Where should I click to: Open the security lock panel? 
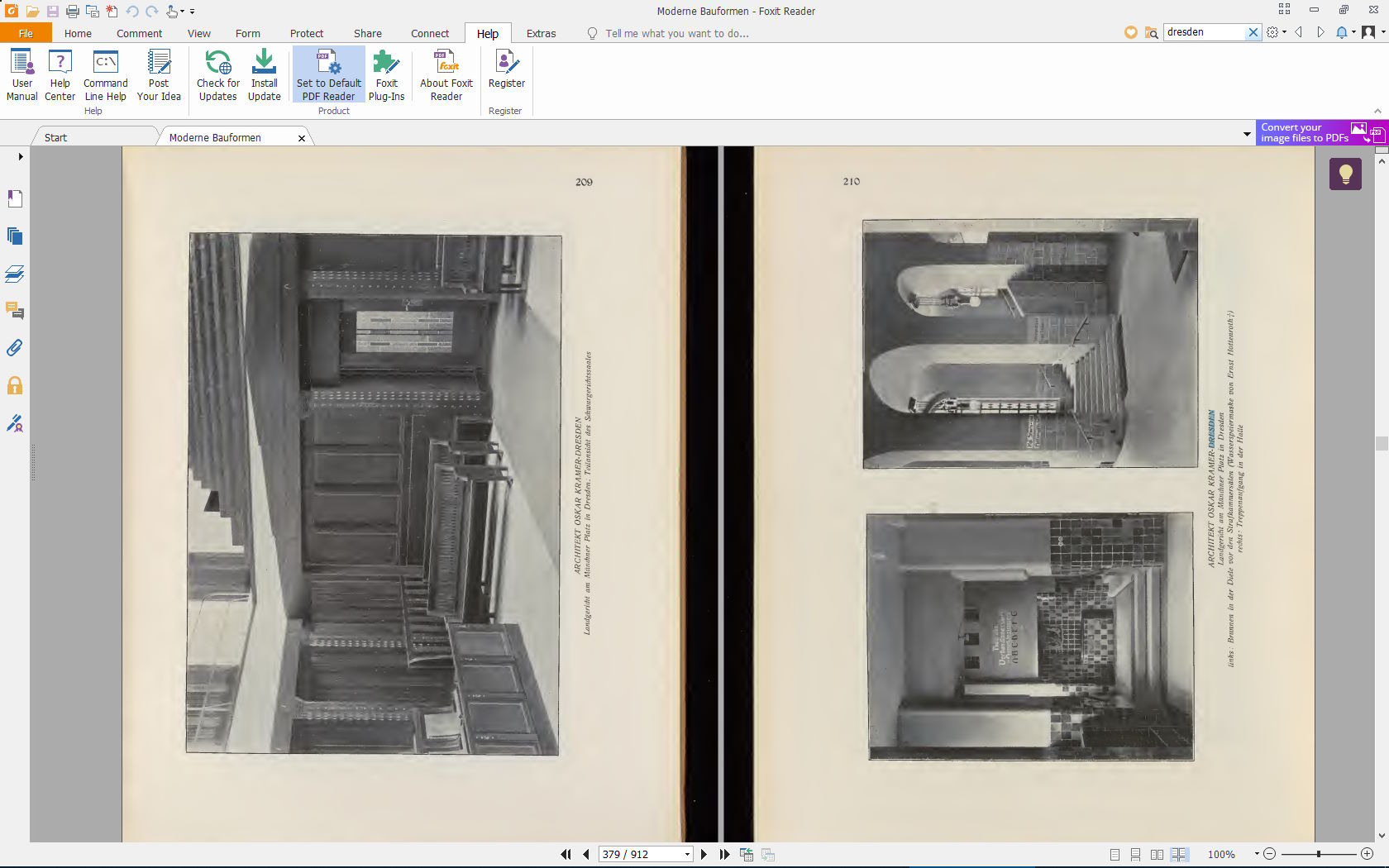click(15, 386)
